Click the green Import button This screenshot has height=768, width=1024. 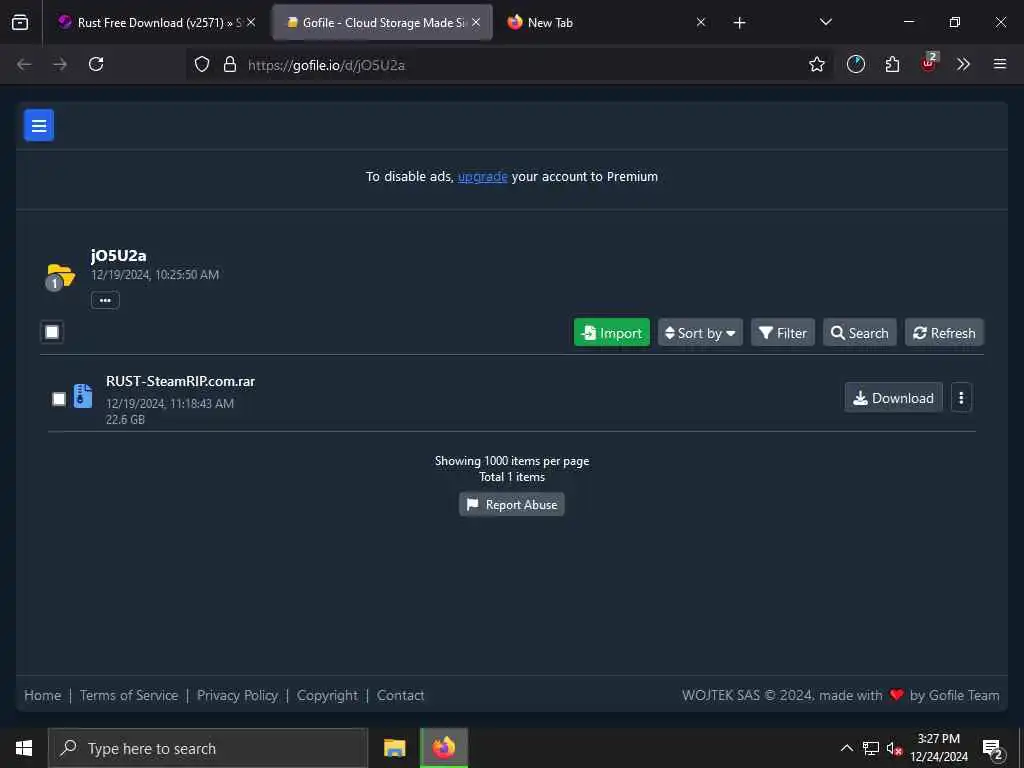(611, 333)
